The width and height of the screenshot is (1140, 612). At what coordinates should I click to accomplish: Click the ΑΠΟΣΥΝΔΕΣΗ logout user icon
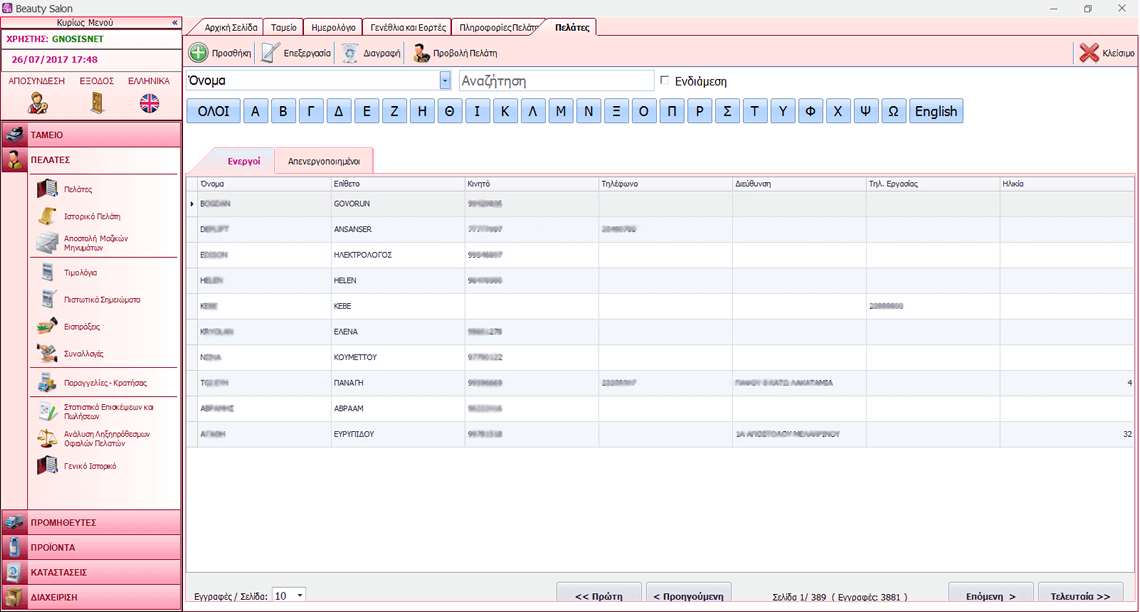click(x=38, y=103)
